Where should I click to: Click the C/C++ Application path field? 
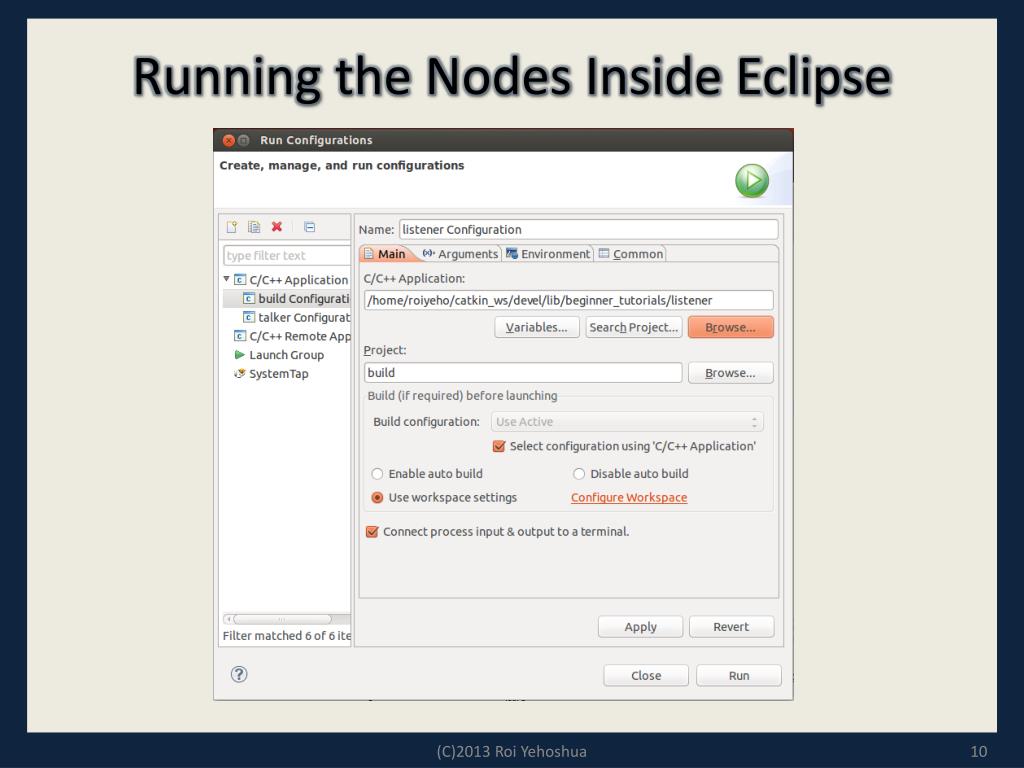coord(568,300)
